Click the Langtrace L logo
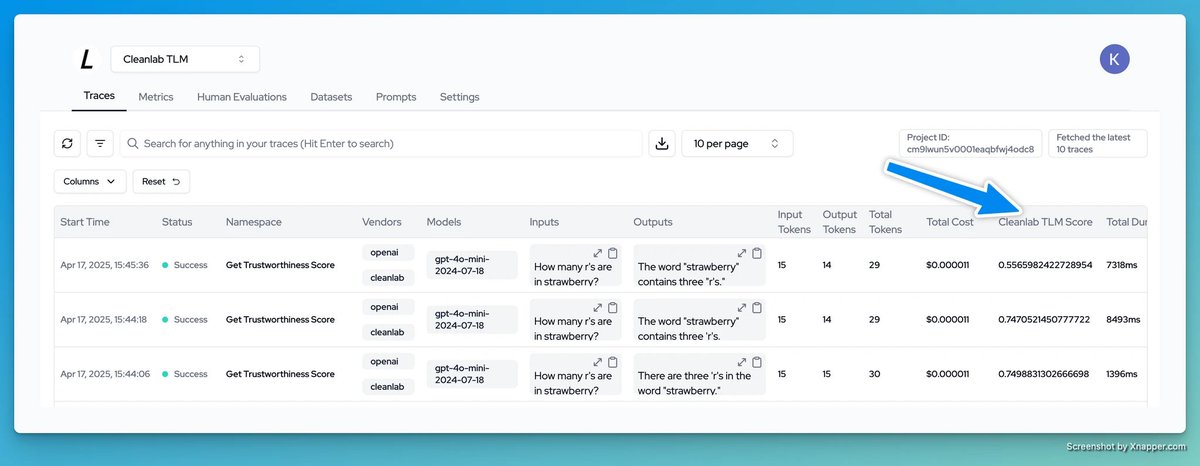 click(x=87, y=60)
